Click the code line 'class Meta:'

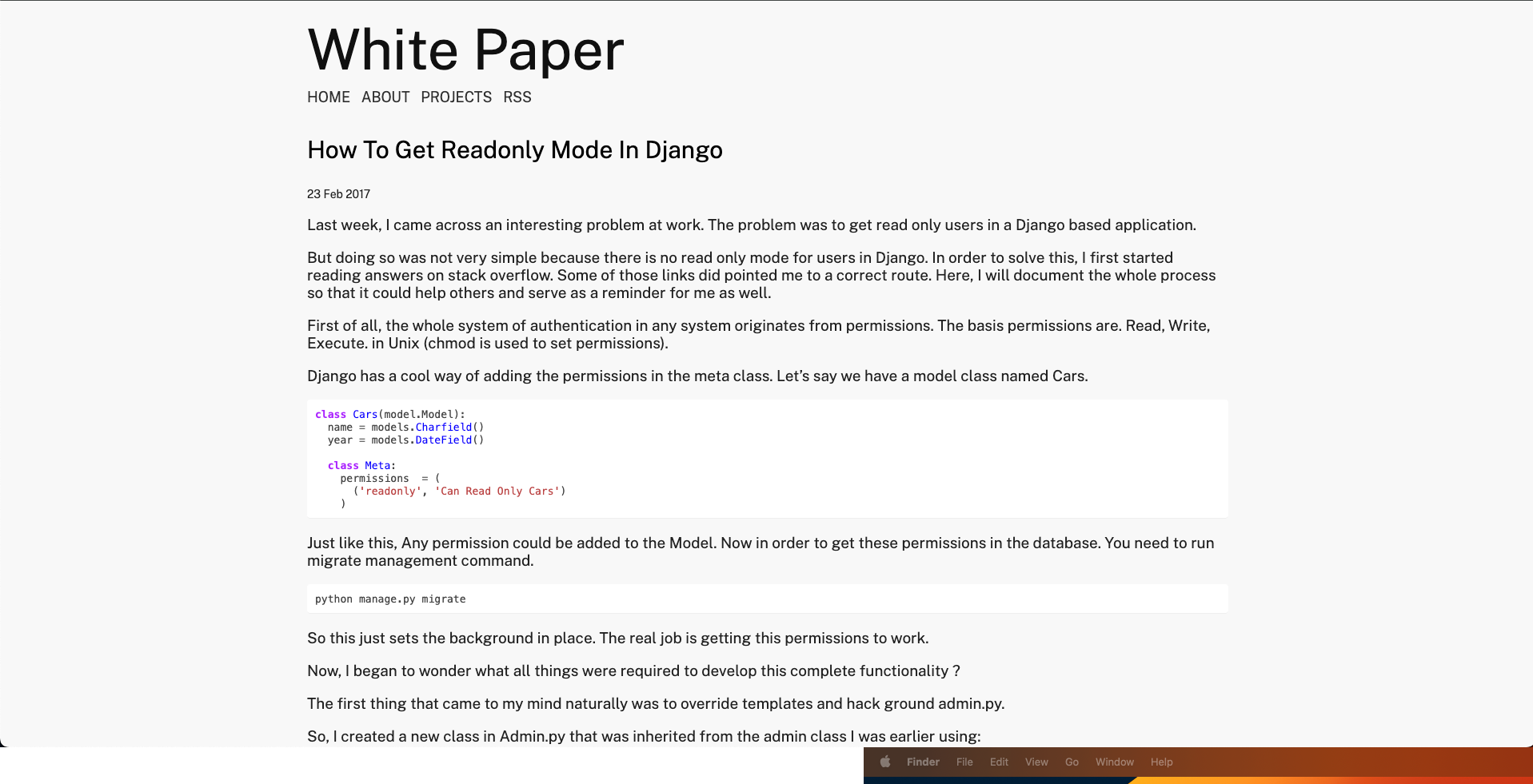361,466
